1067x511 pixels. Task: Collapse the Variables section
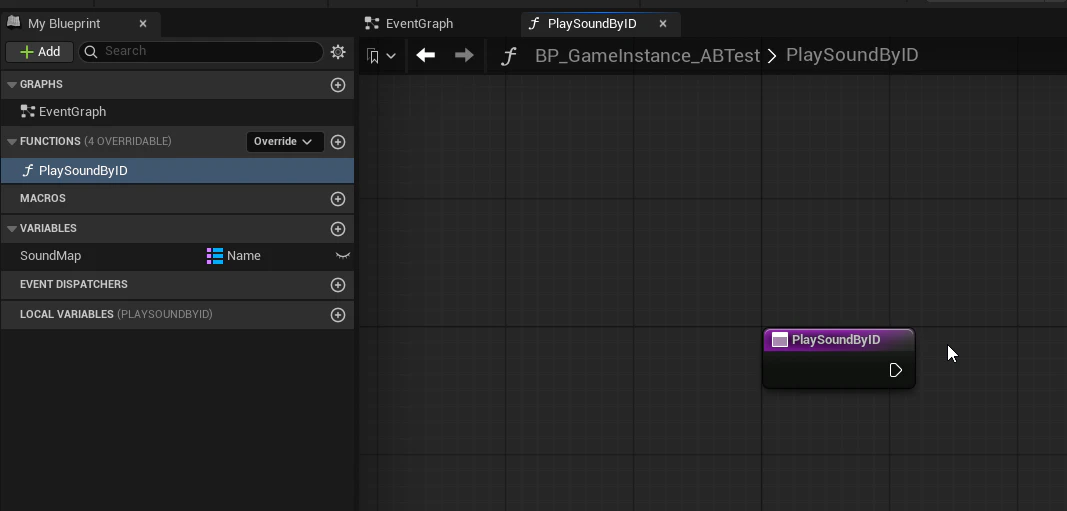(12, 229)
